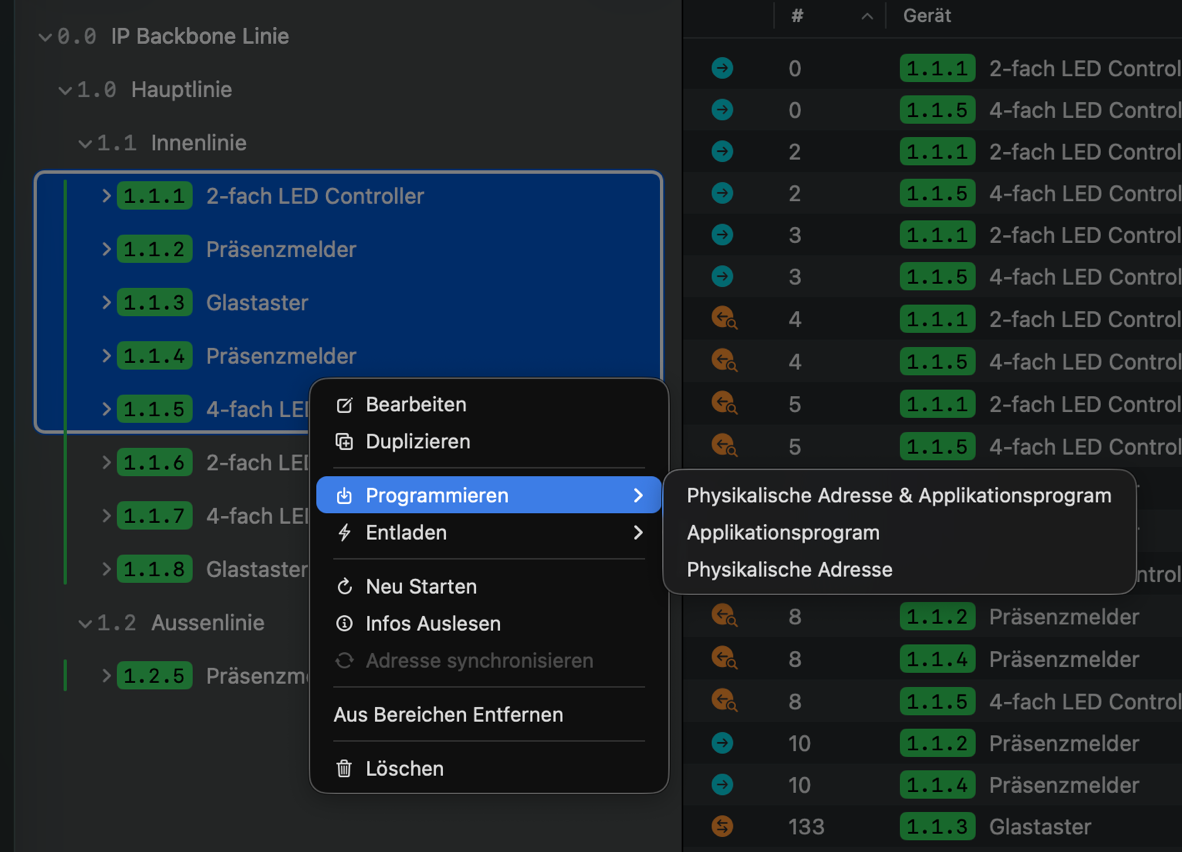This screenshot has height=852, width=1182.
Task: Click the trash icon beside Löschen
Action: 344,769
